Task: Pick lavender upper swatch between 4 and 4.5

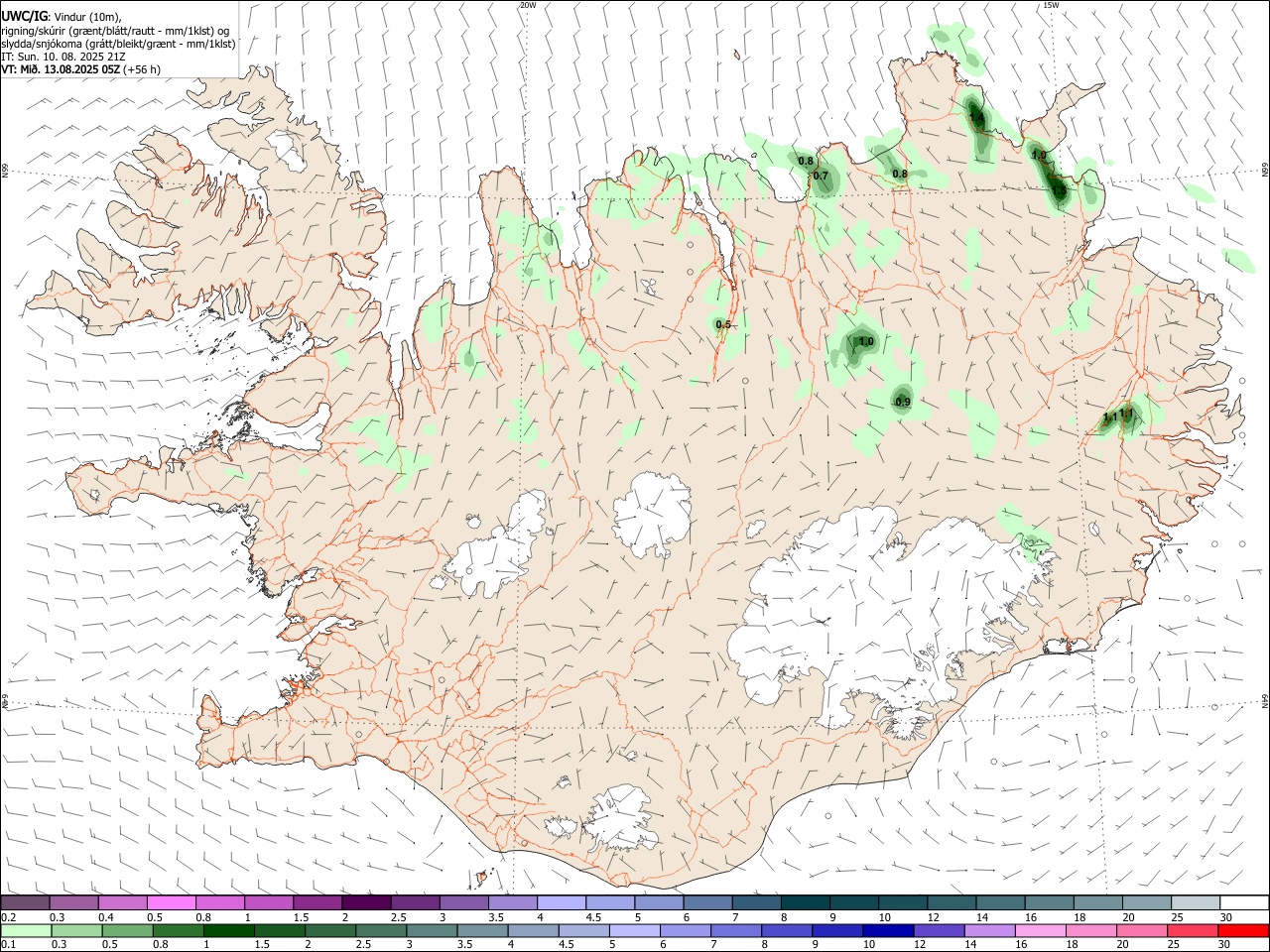Action: (561, 902)
